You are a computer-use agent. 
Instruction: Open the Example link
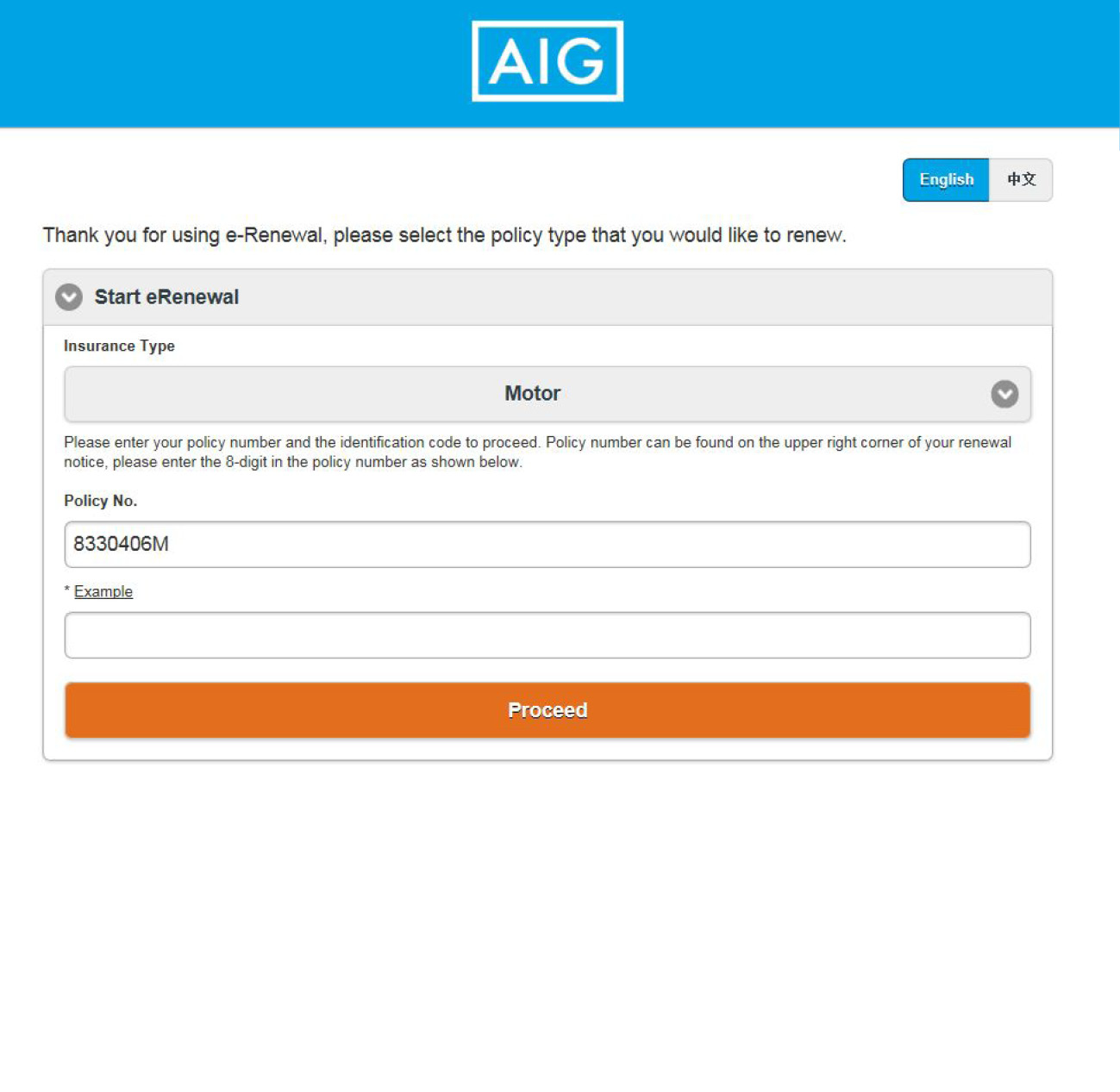pyautogui.click(x=103, y=591)
